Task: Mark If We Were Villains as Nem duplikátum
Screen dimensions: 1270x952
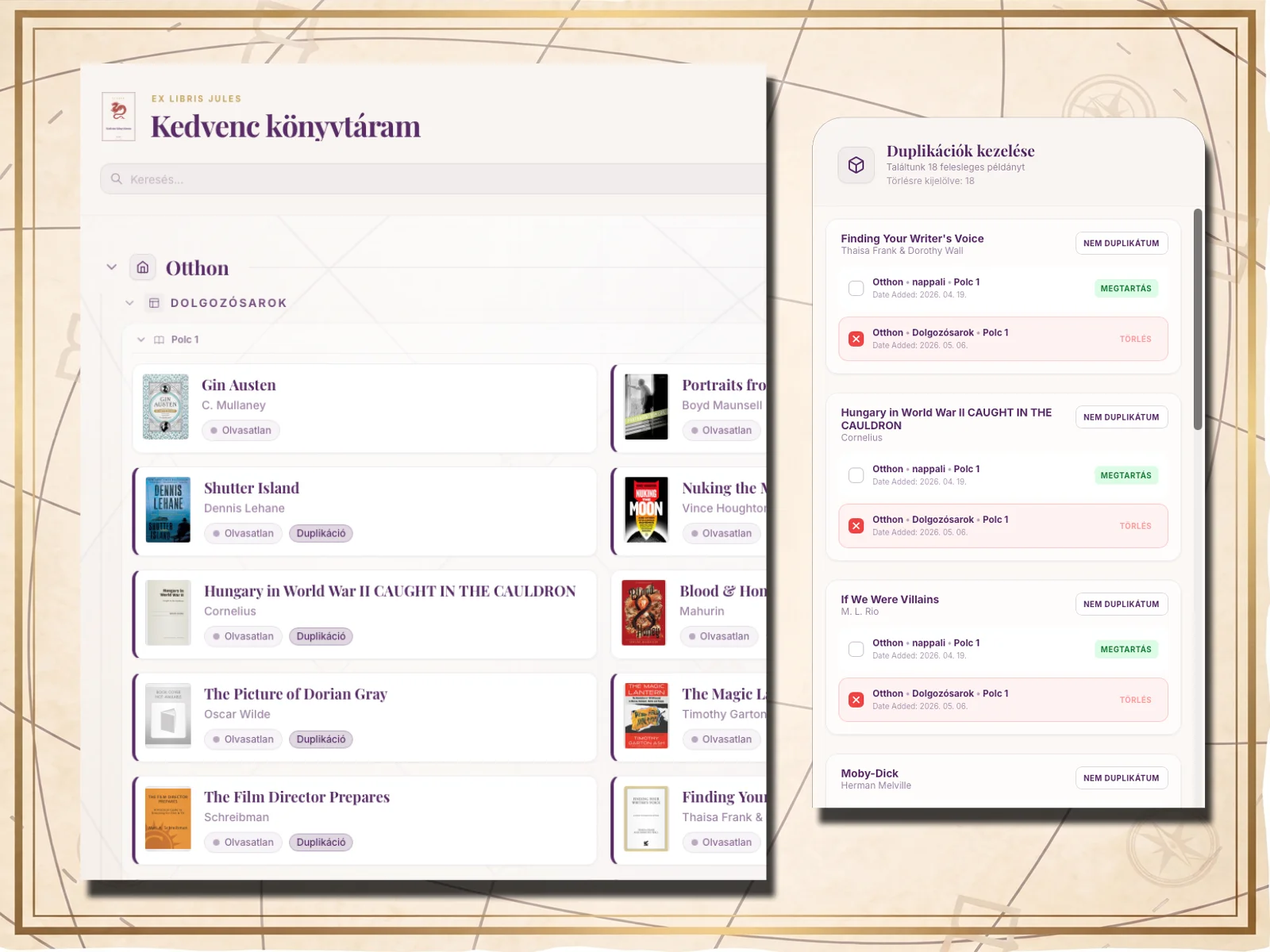Action: [x=1121, y=605]
